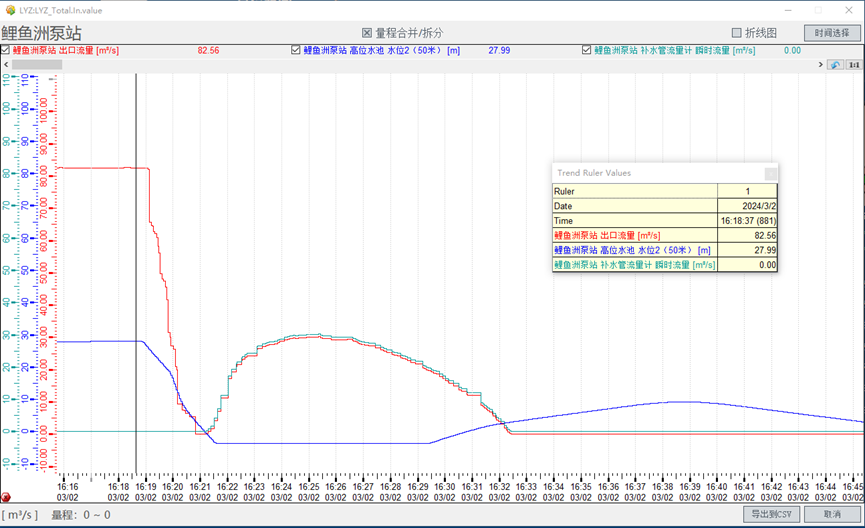Click the 取消 cancel button

click(x=831, y=514)
